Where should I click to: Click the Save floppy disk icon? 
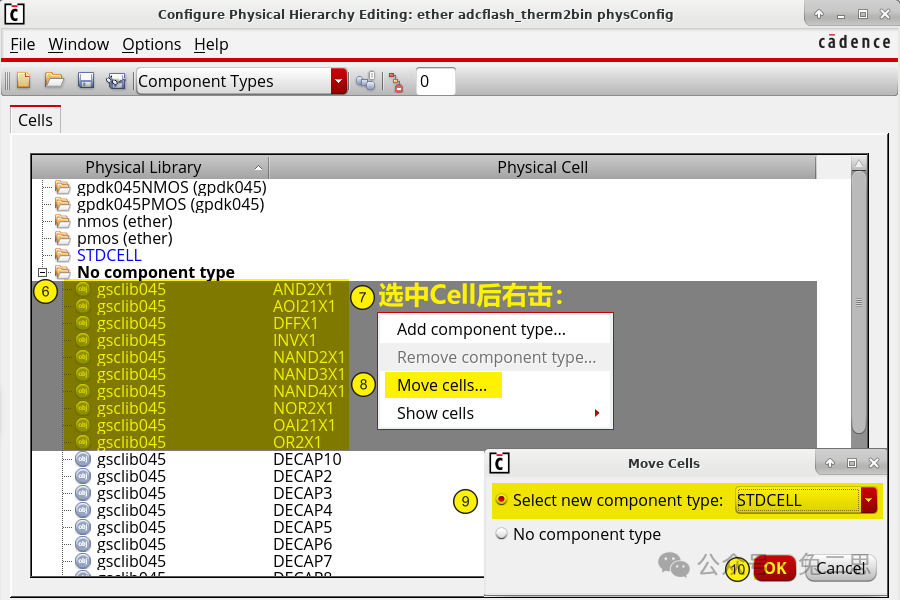(86, 80)
